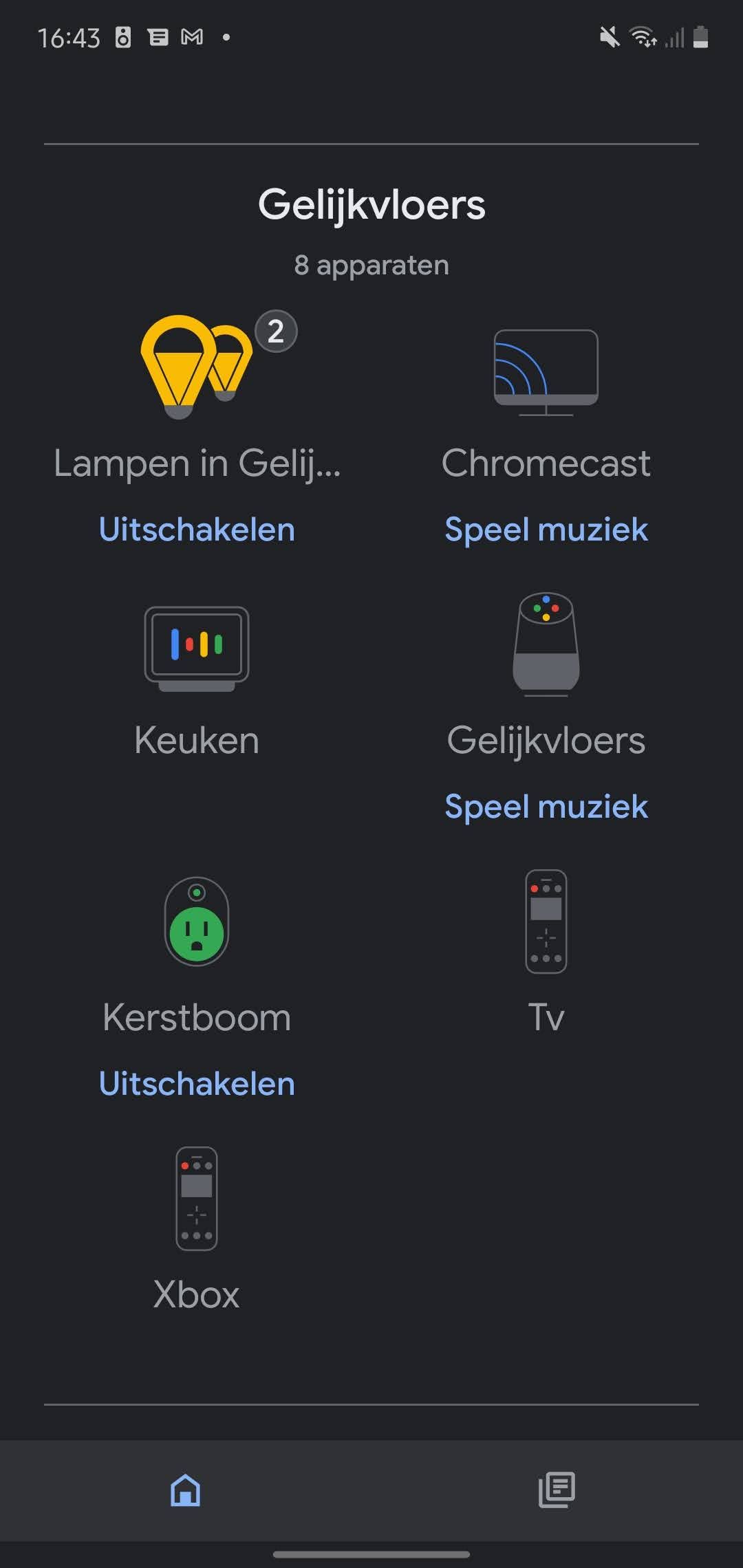
Task: Switch to the Home tab
Action: coord(186,1490)
